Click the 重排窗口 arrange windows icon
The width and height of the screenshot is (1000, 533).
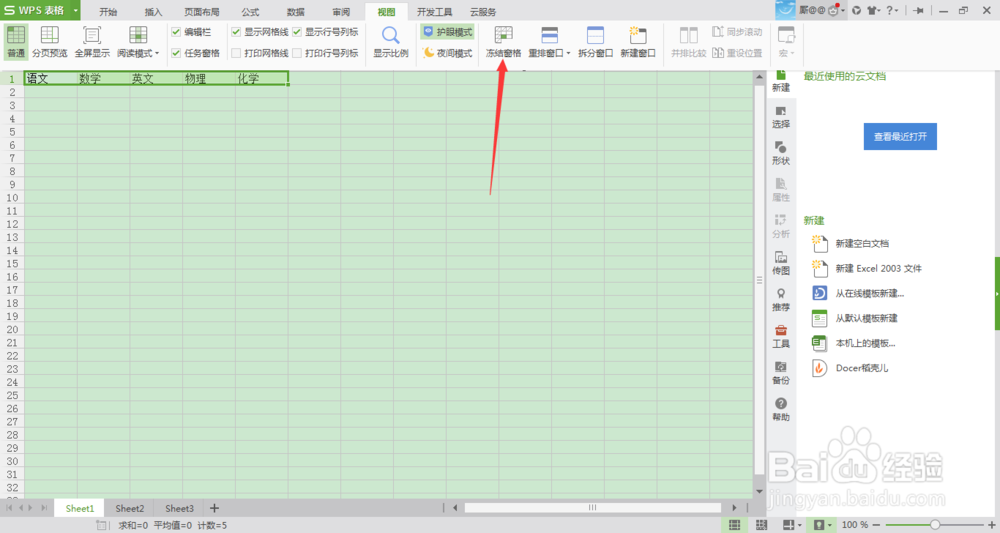point(549,35)
